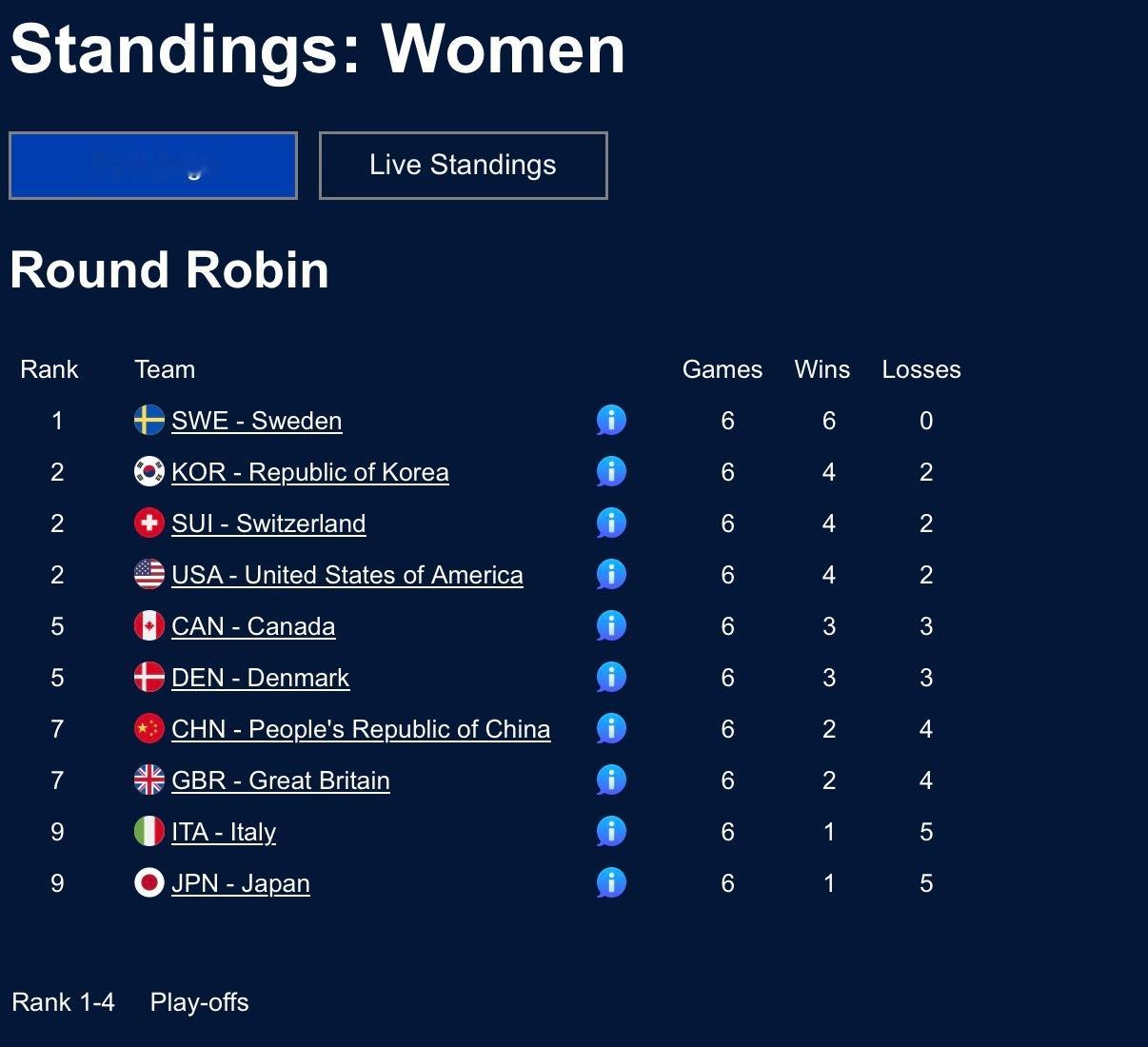Open the JPN - Japan team link
Screen dimensions: 1148x1047
tap(240, 883)
